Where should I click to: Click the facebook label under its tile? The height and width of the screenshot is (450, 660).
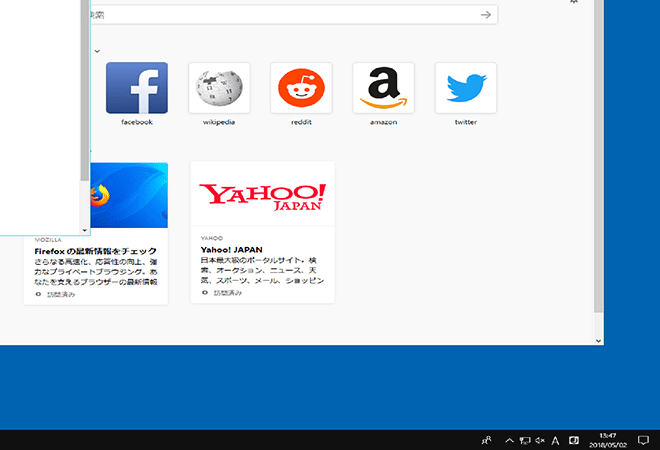tap(137, 122)
